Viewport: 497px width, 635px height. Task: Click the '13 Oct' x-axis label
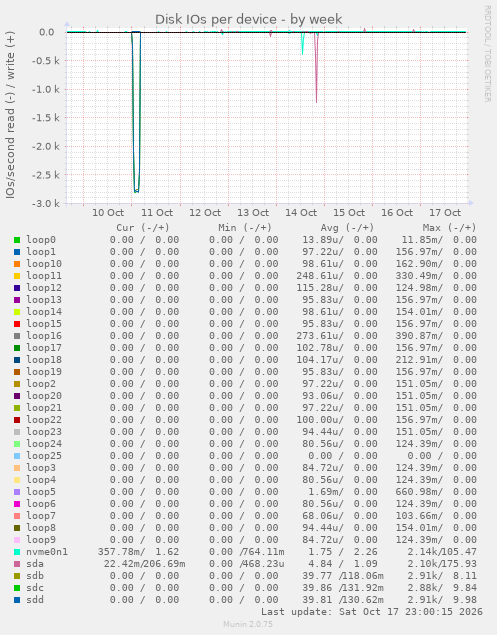253,213
